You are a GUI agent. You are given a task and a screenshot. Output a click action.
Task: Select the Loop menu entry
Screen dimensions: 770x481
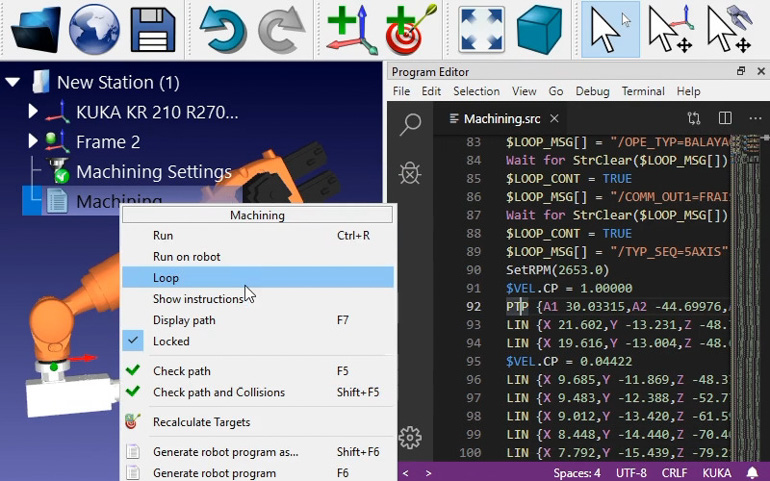click(x=258, y=278)
